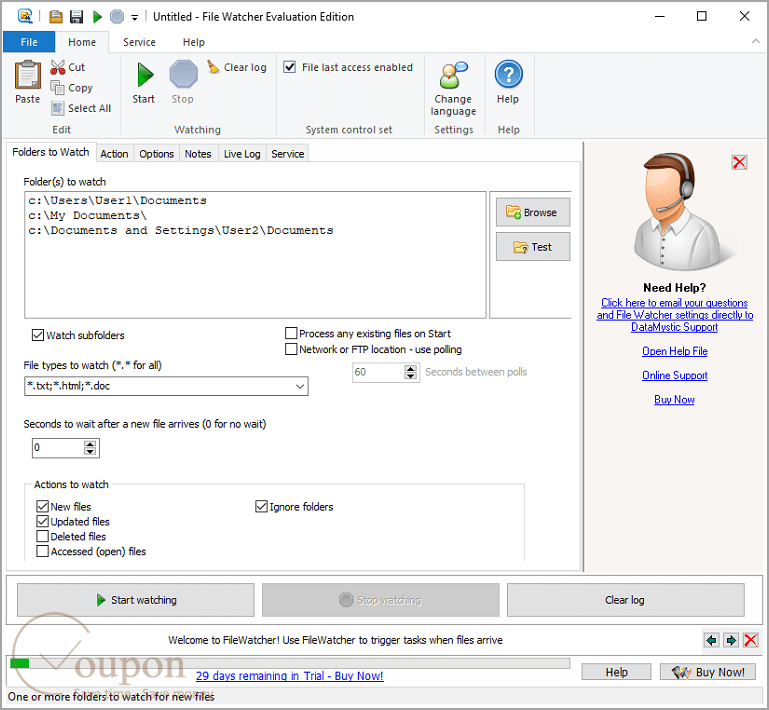Open Change language setting

[x=453, y=89]
